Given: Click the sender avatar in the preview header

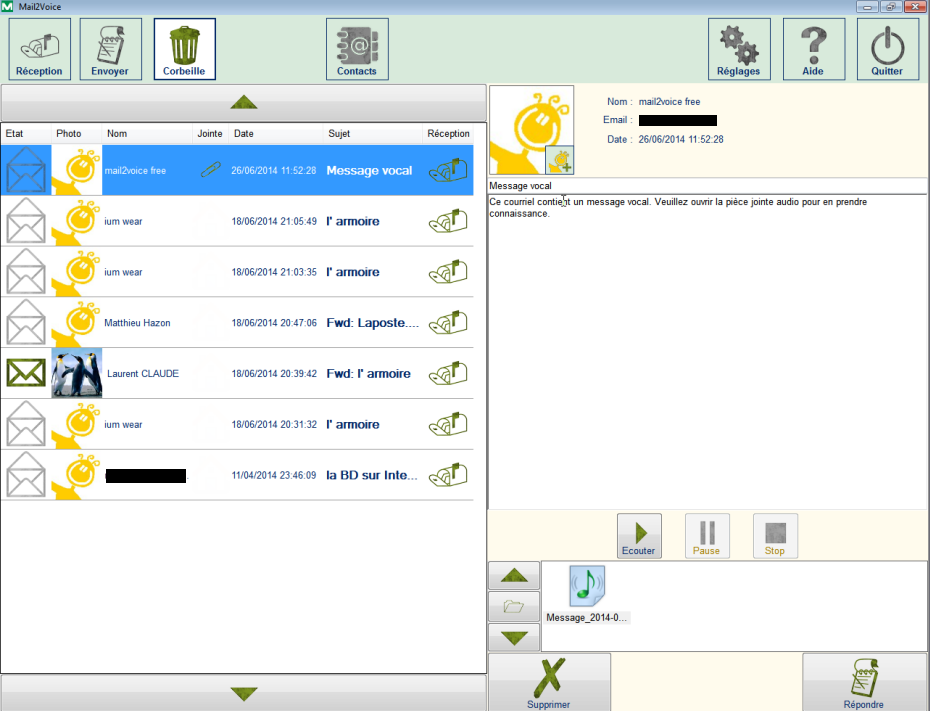Looking at the screenshot, I should point(531,130).
